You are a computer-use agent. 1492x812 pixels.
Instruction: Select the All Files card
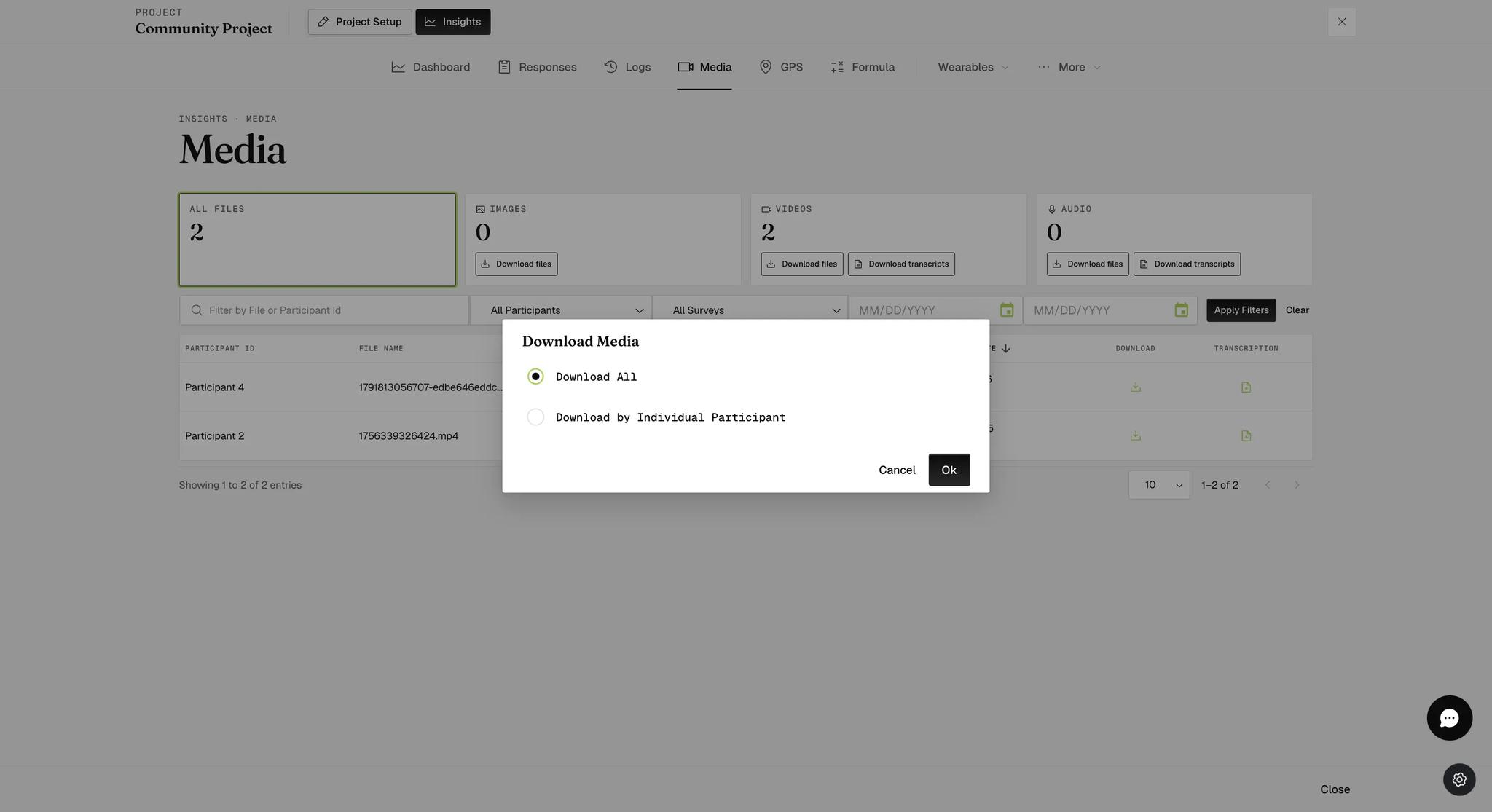point(318,240)
